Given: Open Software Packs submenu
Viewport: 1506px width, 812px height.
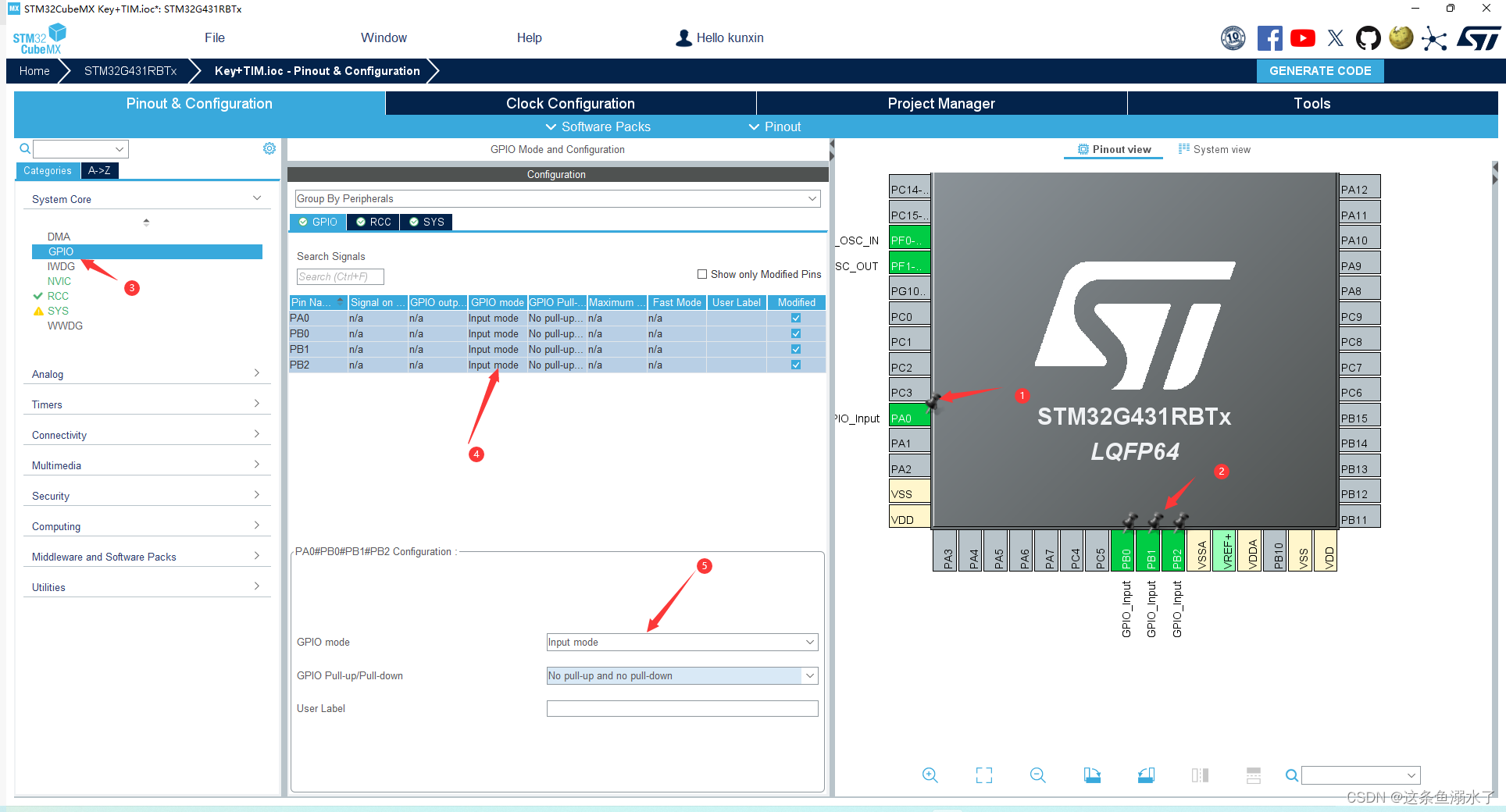Looking at the screenshot, I should point(598,126).
